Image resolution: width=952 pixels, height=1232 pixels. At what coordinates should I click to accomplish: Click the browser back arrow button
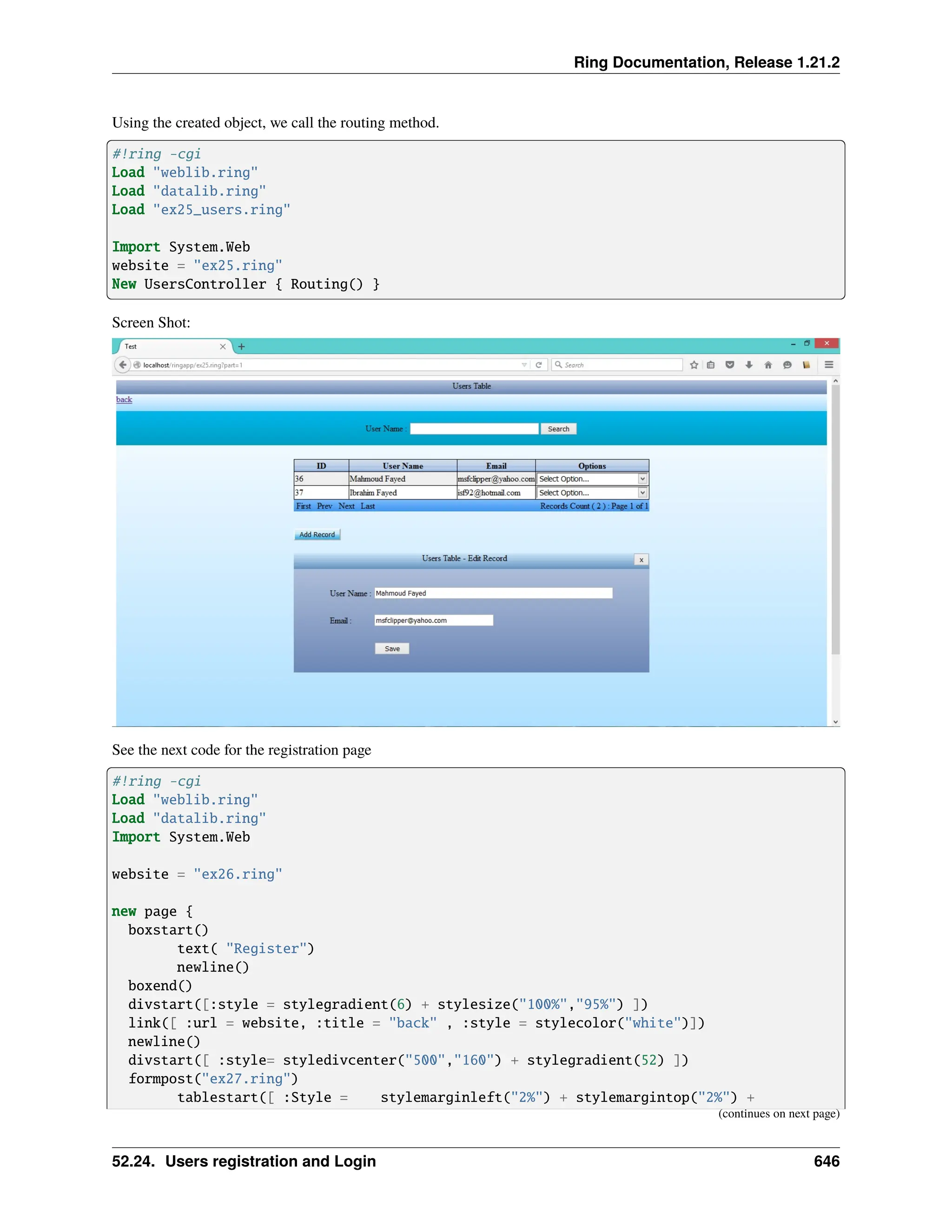coord(122,365)
